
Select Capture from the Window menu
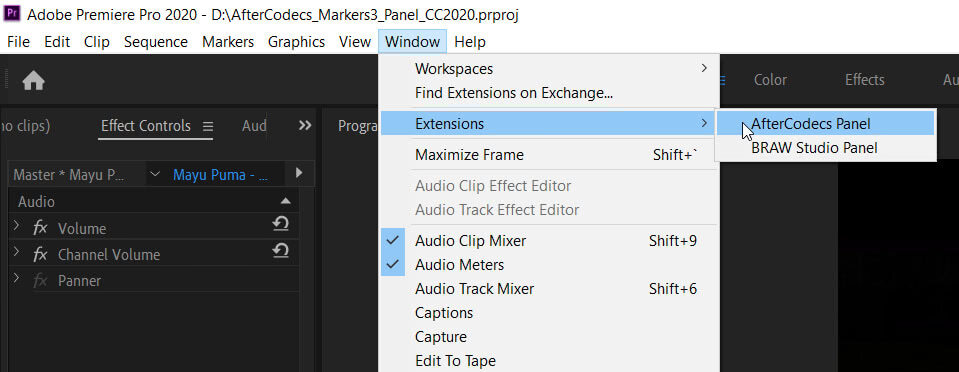pos(549,337)
